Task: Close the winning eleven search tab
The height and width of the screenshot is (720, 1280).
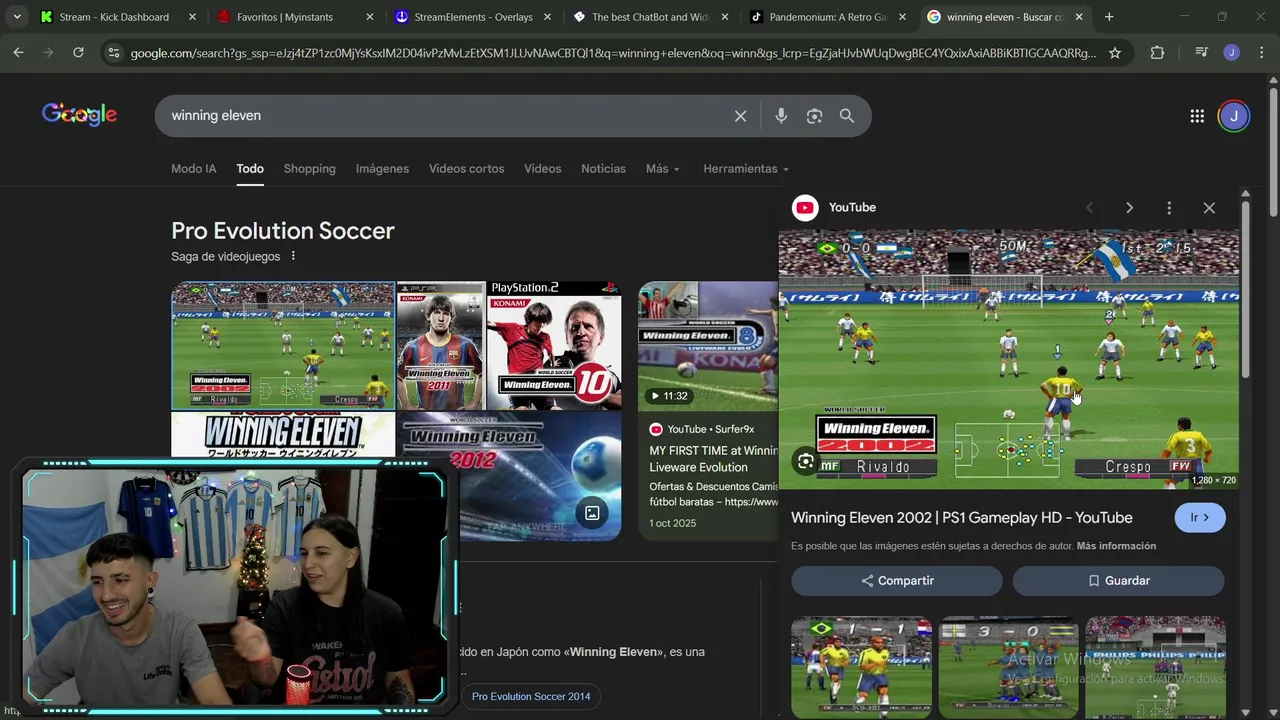Action: 1079,17
